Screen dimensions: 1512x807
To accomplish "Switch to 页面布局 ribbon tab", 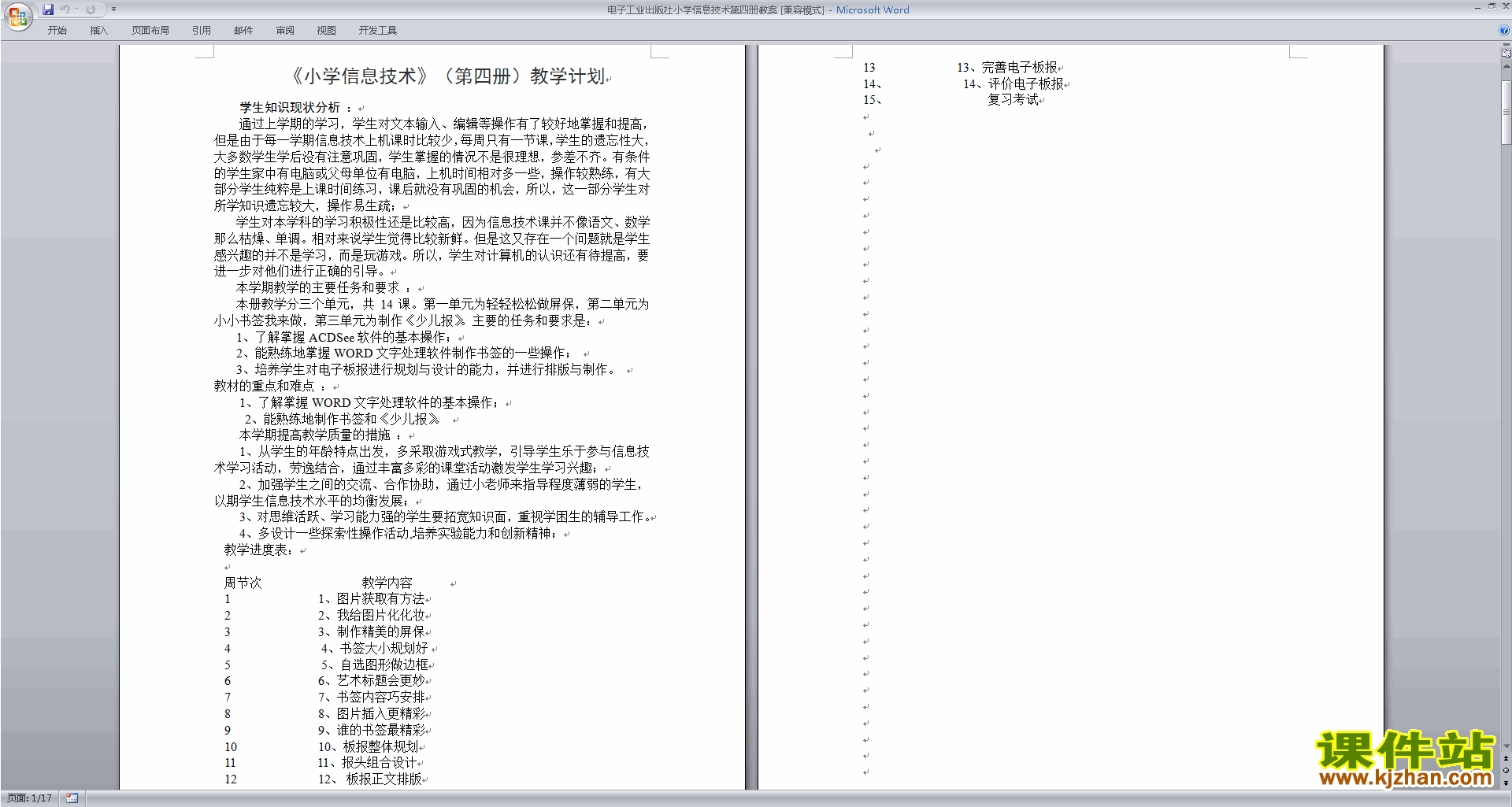I will coord(150,30).
